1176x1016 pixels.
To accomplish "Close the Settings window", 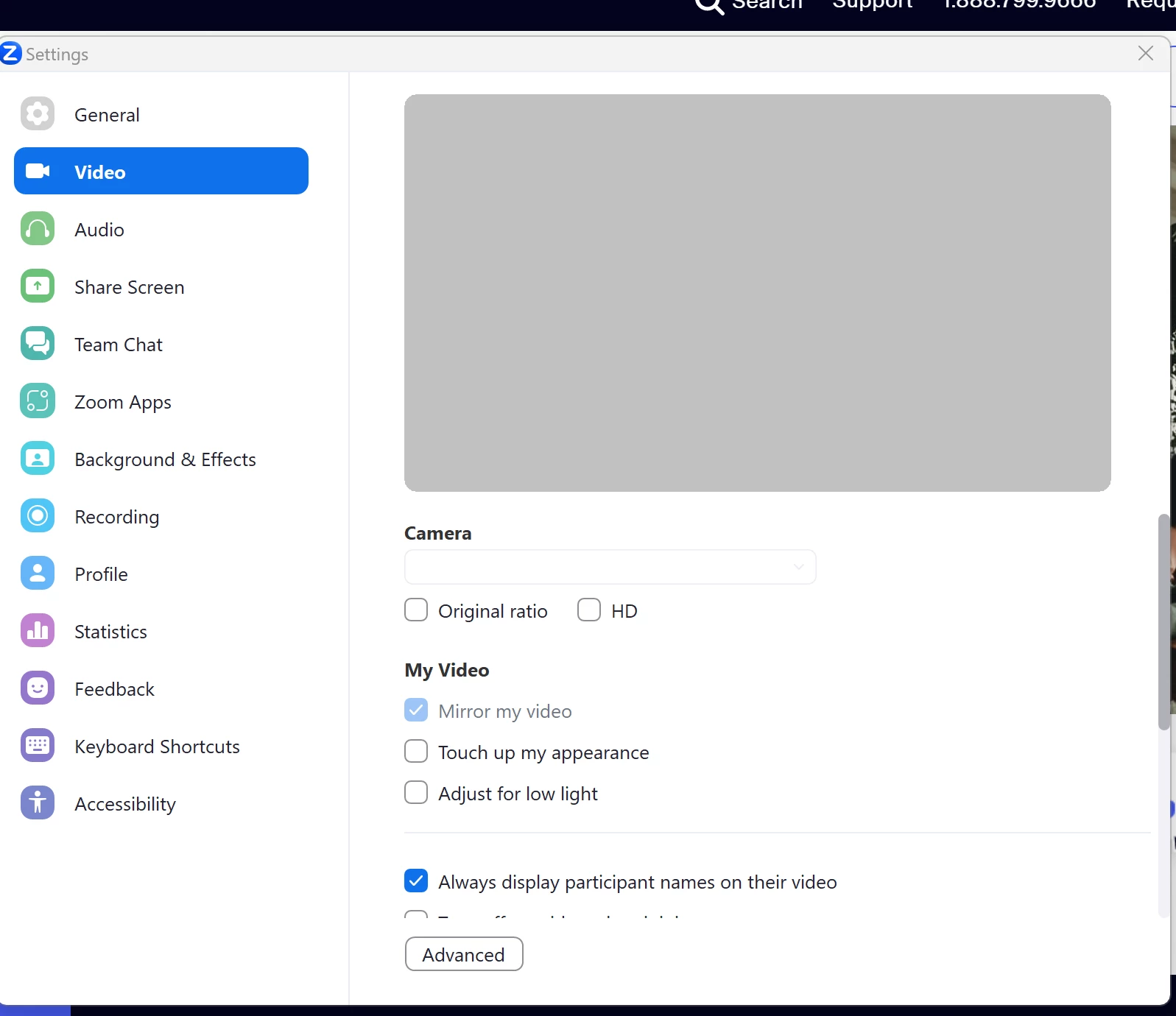I will [x=1146, y=53].
